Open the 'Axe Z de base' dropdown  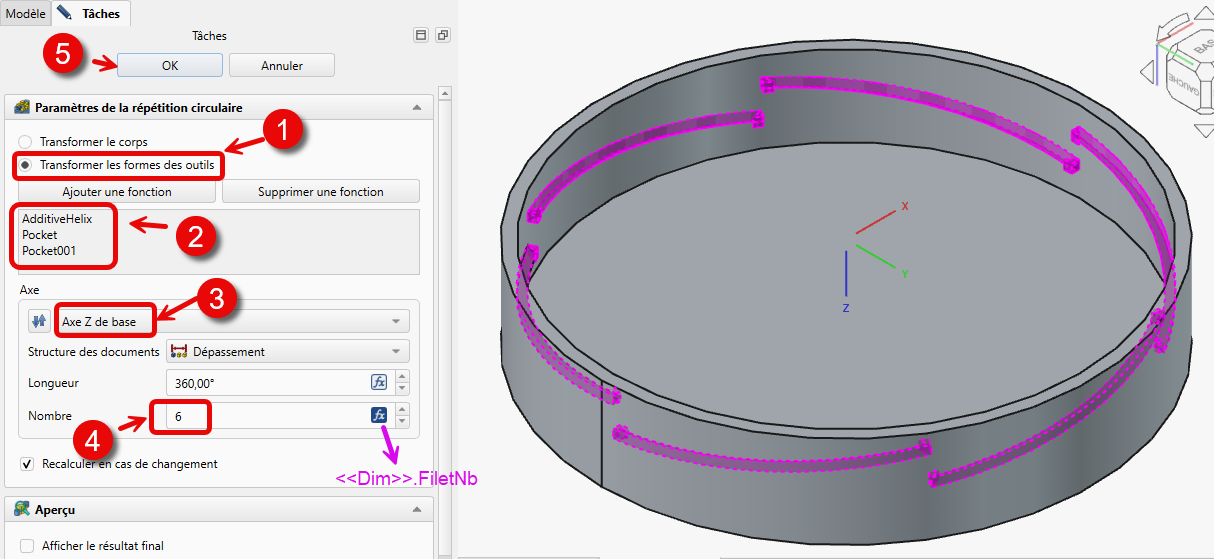pos(231,321)
